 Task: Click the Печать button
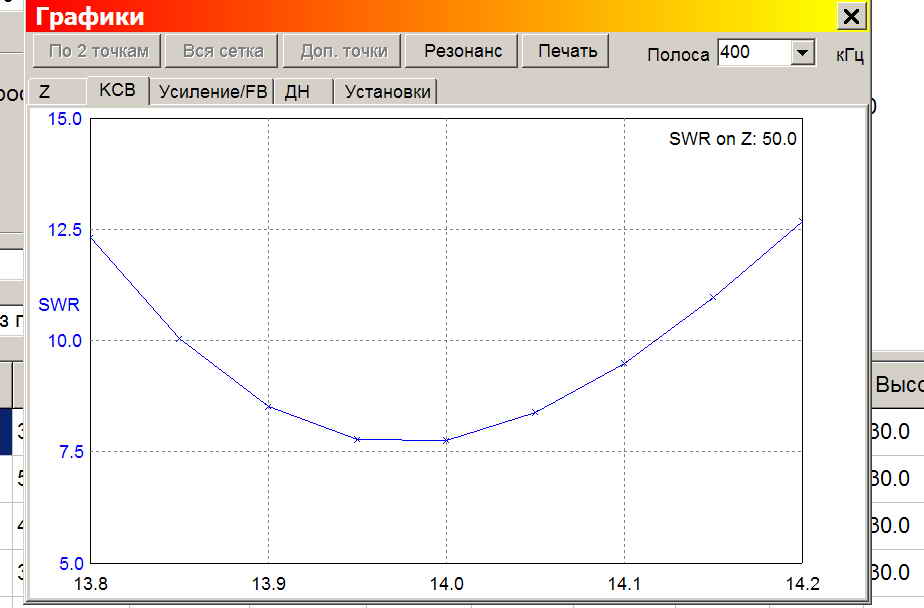pos(567,51)
